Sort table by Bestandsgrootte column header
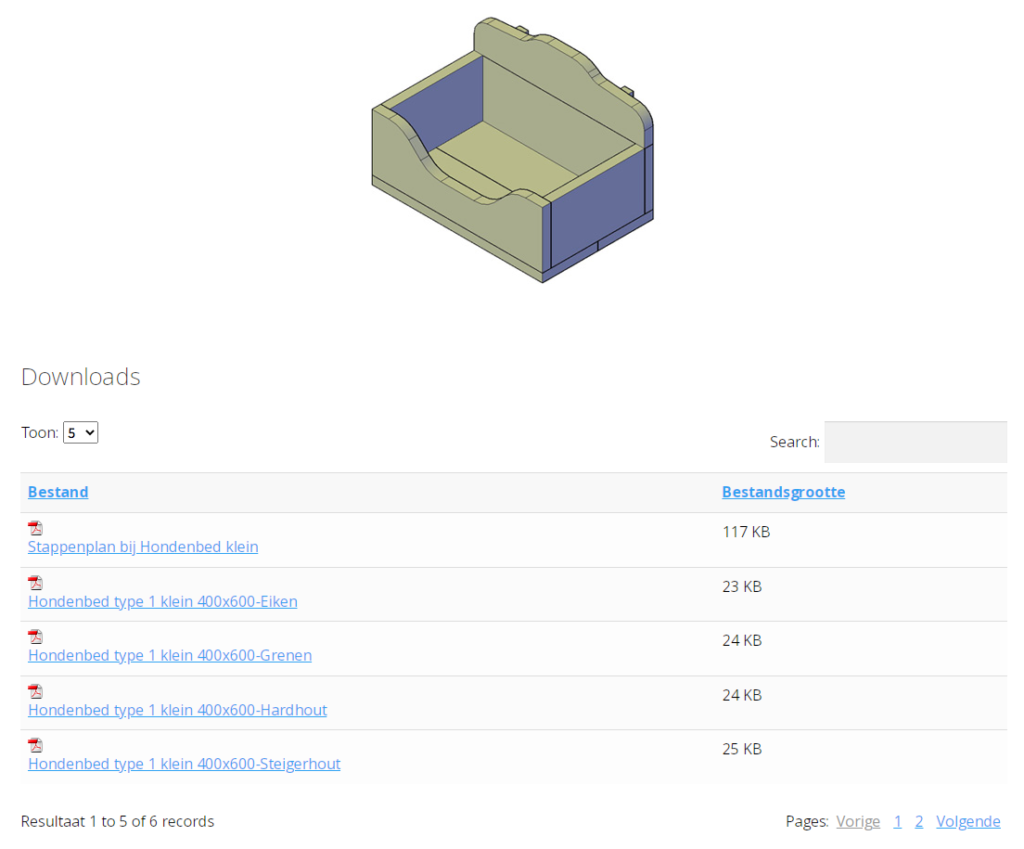This screenshot has height=849, width=1024. coord(783,492)
